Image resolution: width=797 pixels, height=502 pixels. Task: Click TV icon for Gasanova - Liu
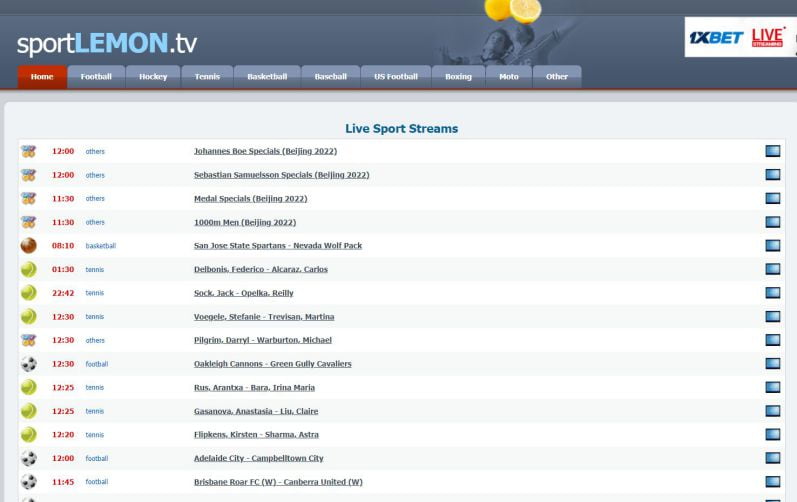[x=773, y=411]
